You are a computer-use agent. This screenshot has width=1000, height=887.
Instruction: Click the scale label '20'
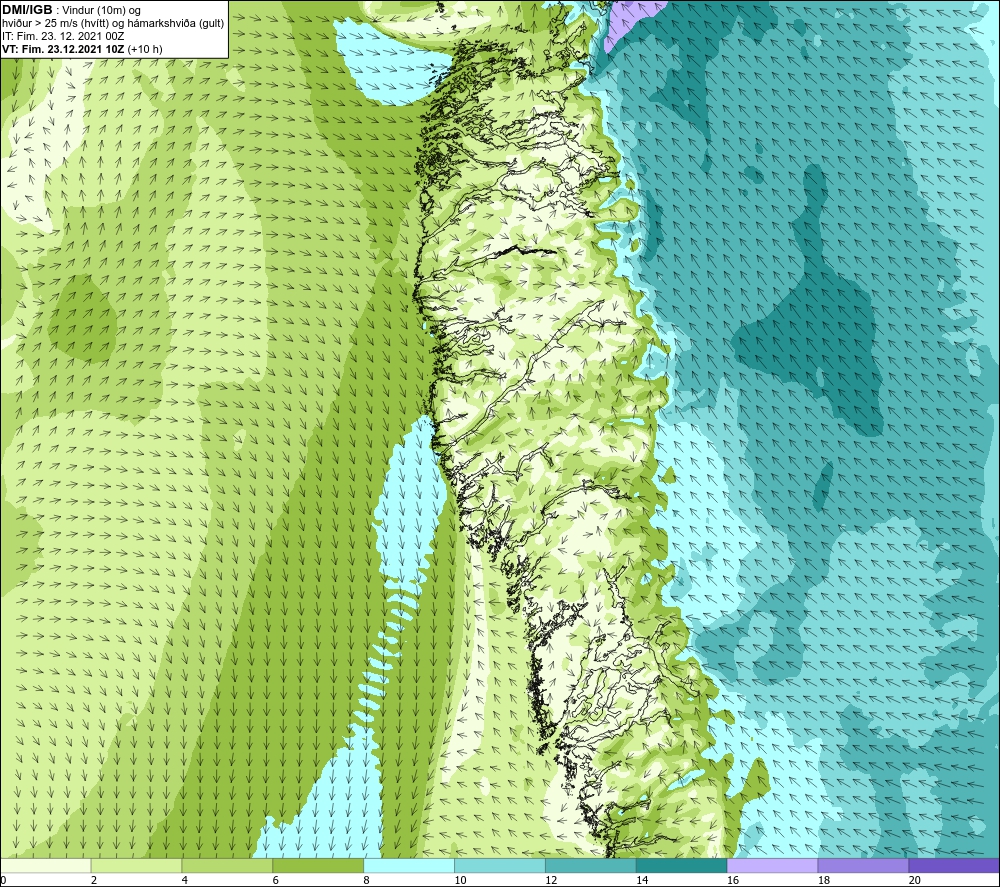pyautogui.click(x=915, y=880)
